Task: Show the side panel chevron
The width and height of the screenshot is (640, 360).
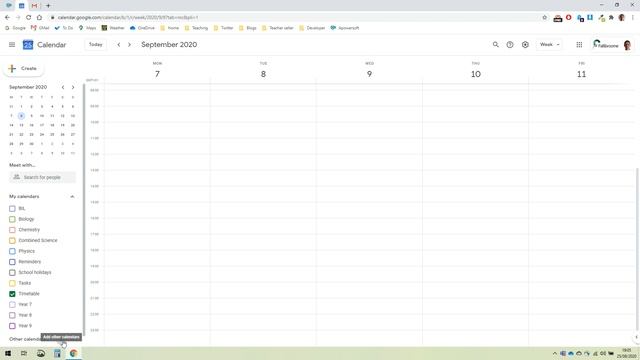Action: (636, 337)
